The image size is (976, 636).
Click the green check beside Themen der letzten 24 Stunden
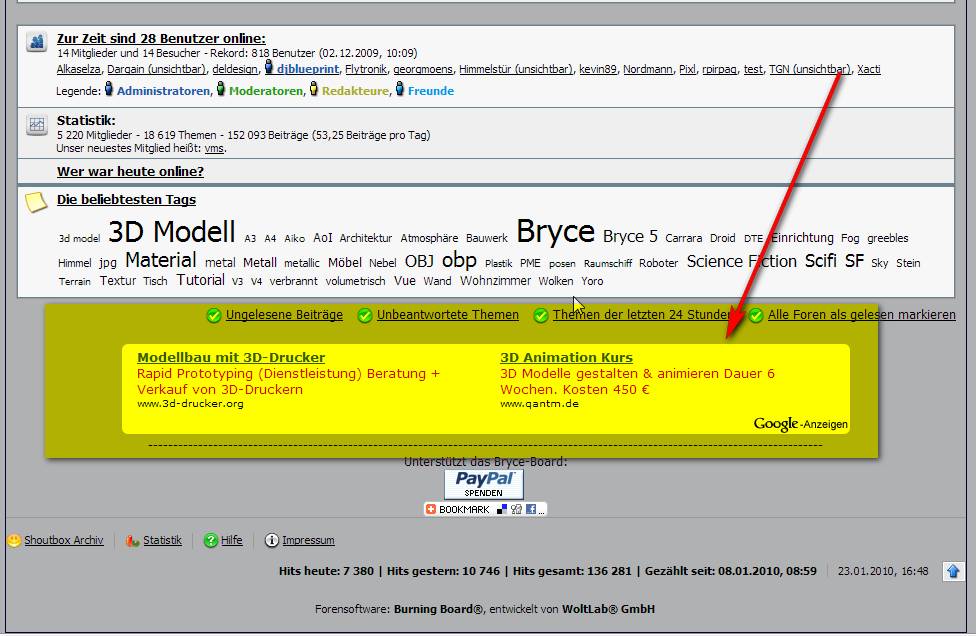[541, 316]
